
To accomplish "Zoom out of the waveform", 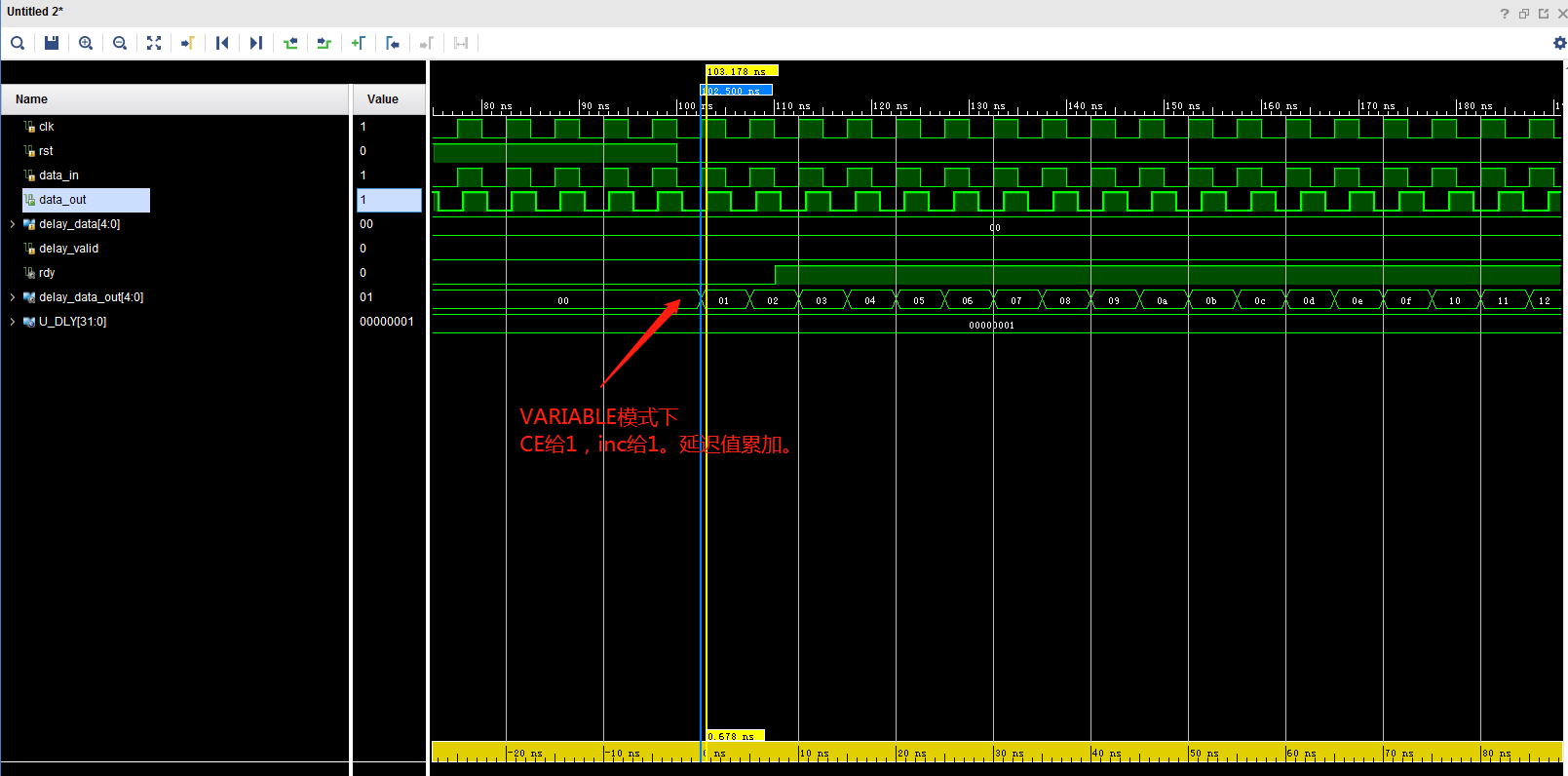I will (x=120, y=43).
